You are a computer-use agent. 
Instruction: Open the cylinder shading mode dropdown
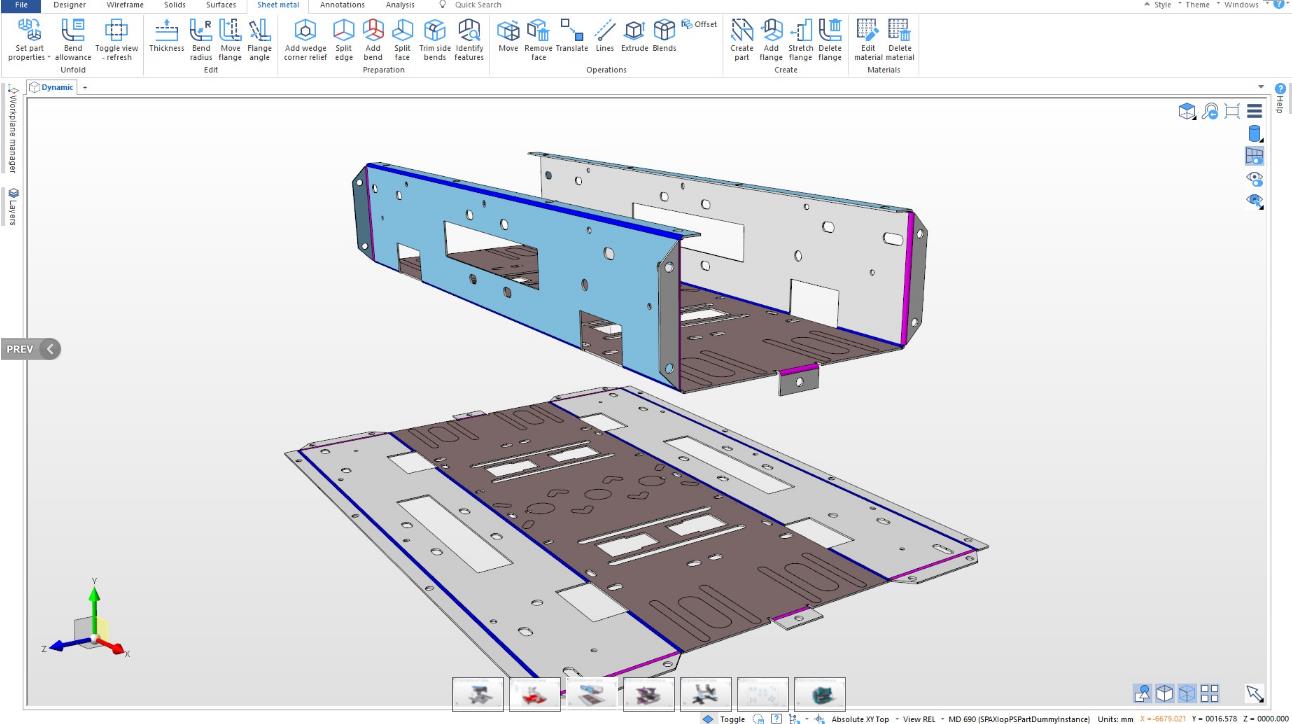(x=1255, y=134)
